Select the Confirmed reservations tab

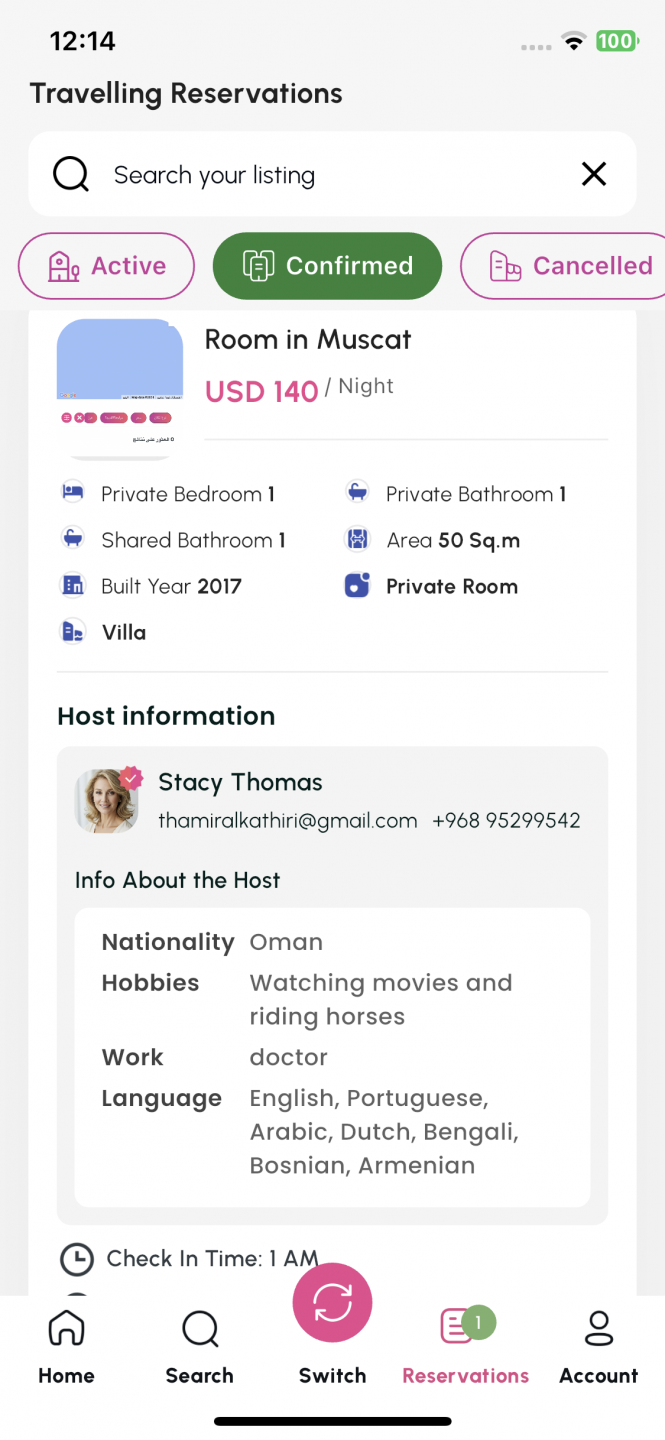click(x=327, y=266)
